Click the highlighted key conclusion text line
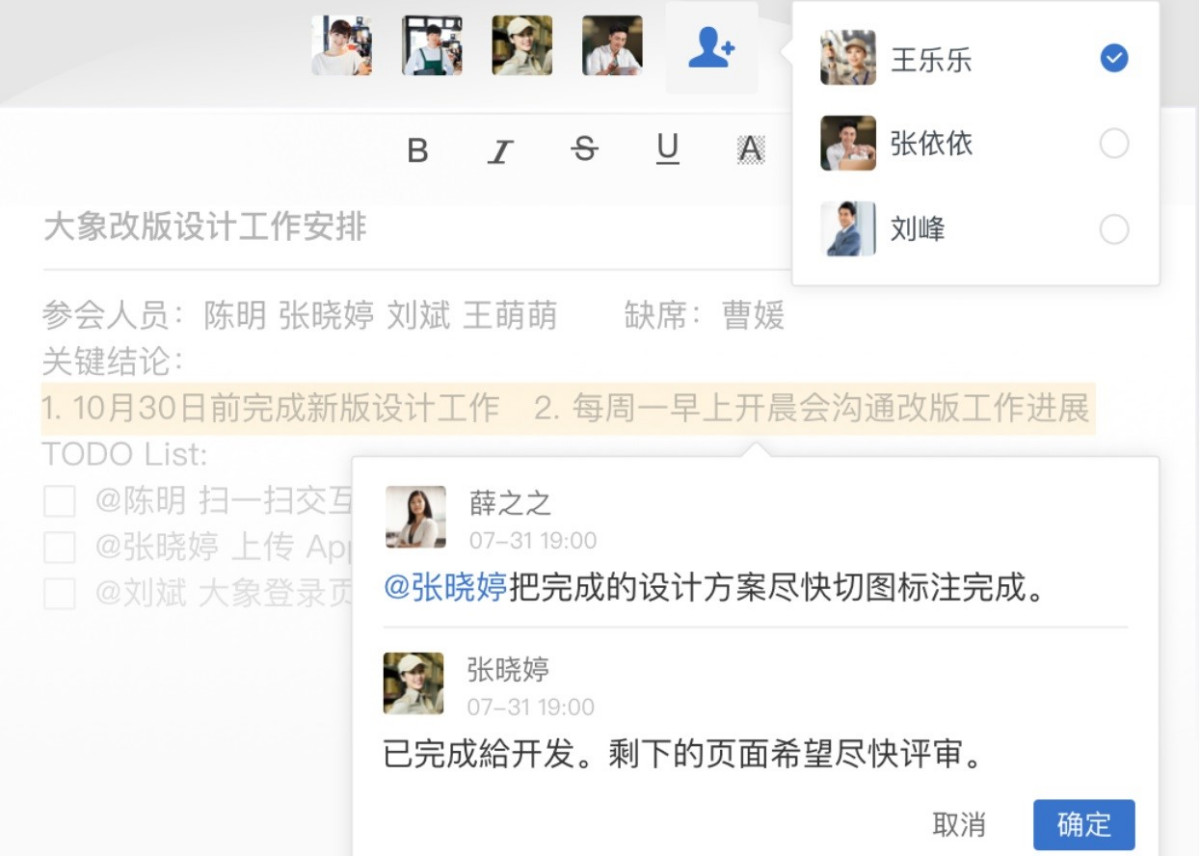1200x856 pixels. pos(568,408)
